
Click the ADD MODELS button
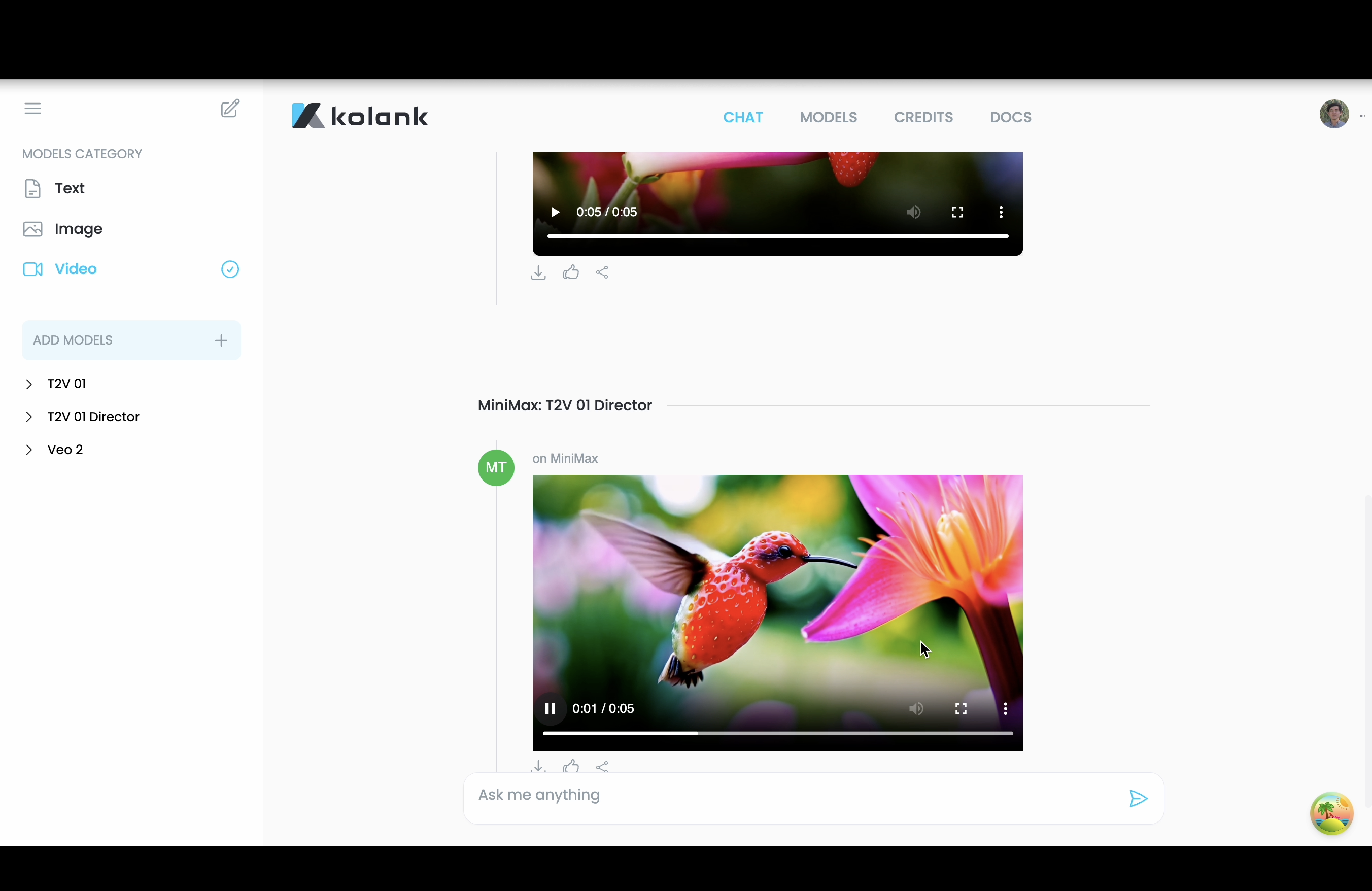131,340
